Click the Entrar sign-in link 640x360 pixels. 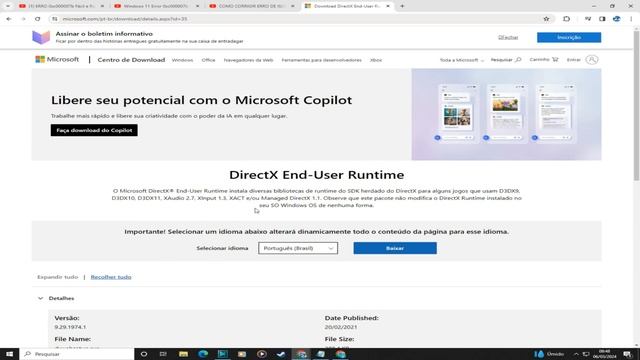573,60
